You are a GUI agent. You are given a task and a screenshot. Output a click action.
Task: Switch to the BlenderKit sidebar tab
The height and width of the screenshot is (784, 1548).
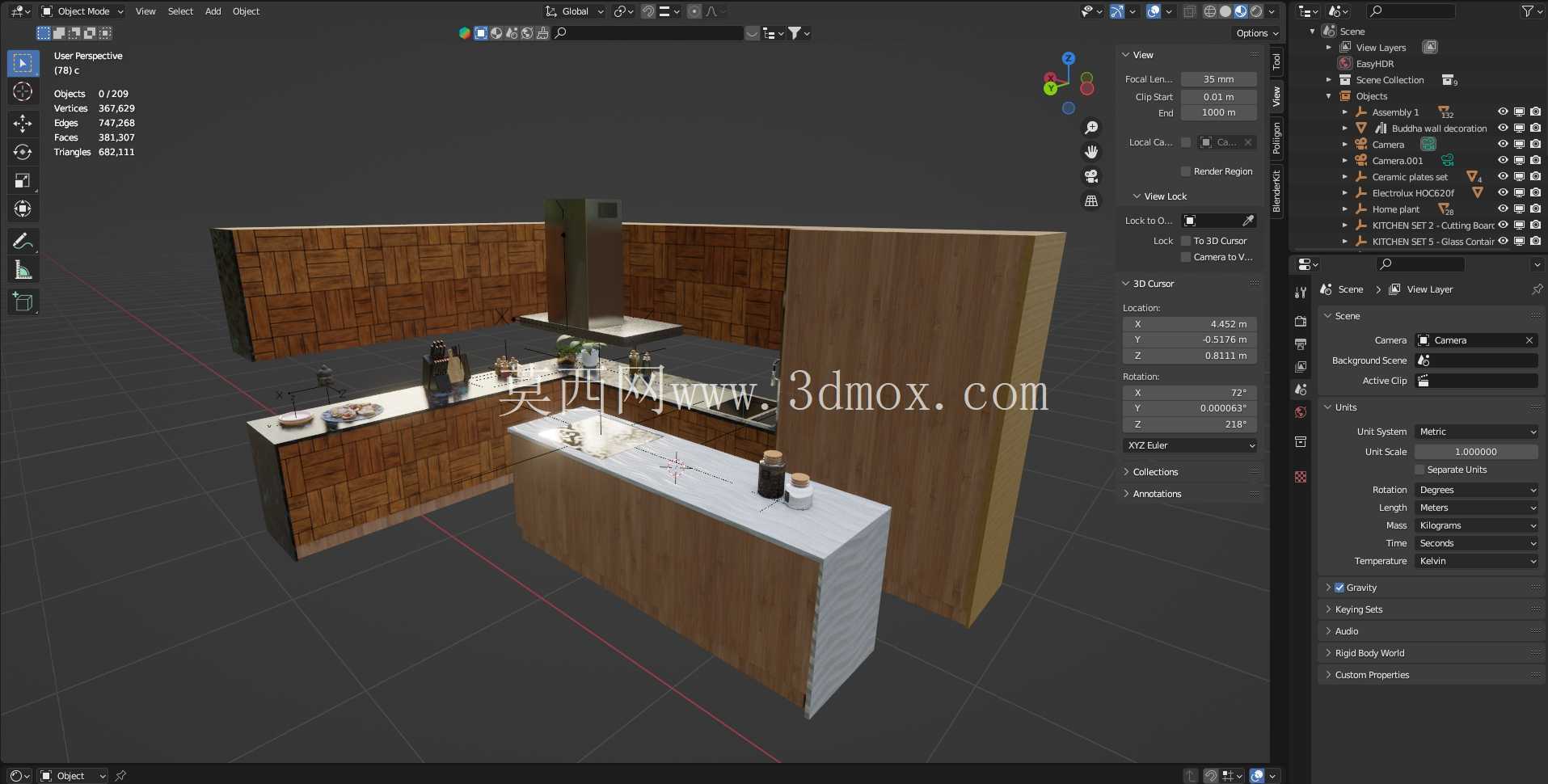(1276, 192)
